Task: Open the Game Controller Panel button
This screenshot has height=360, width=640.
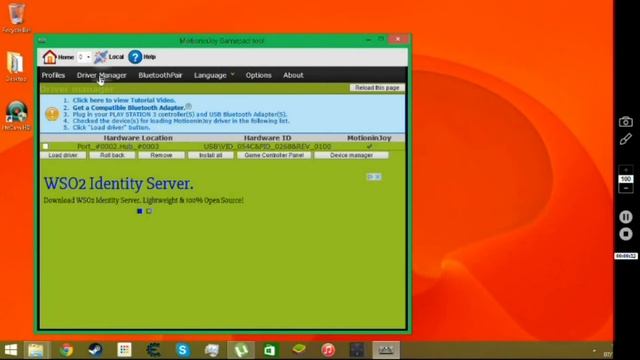Action: [274, 155]
